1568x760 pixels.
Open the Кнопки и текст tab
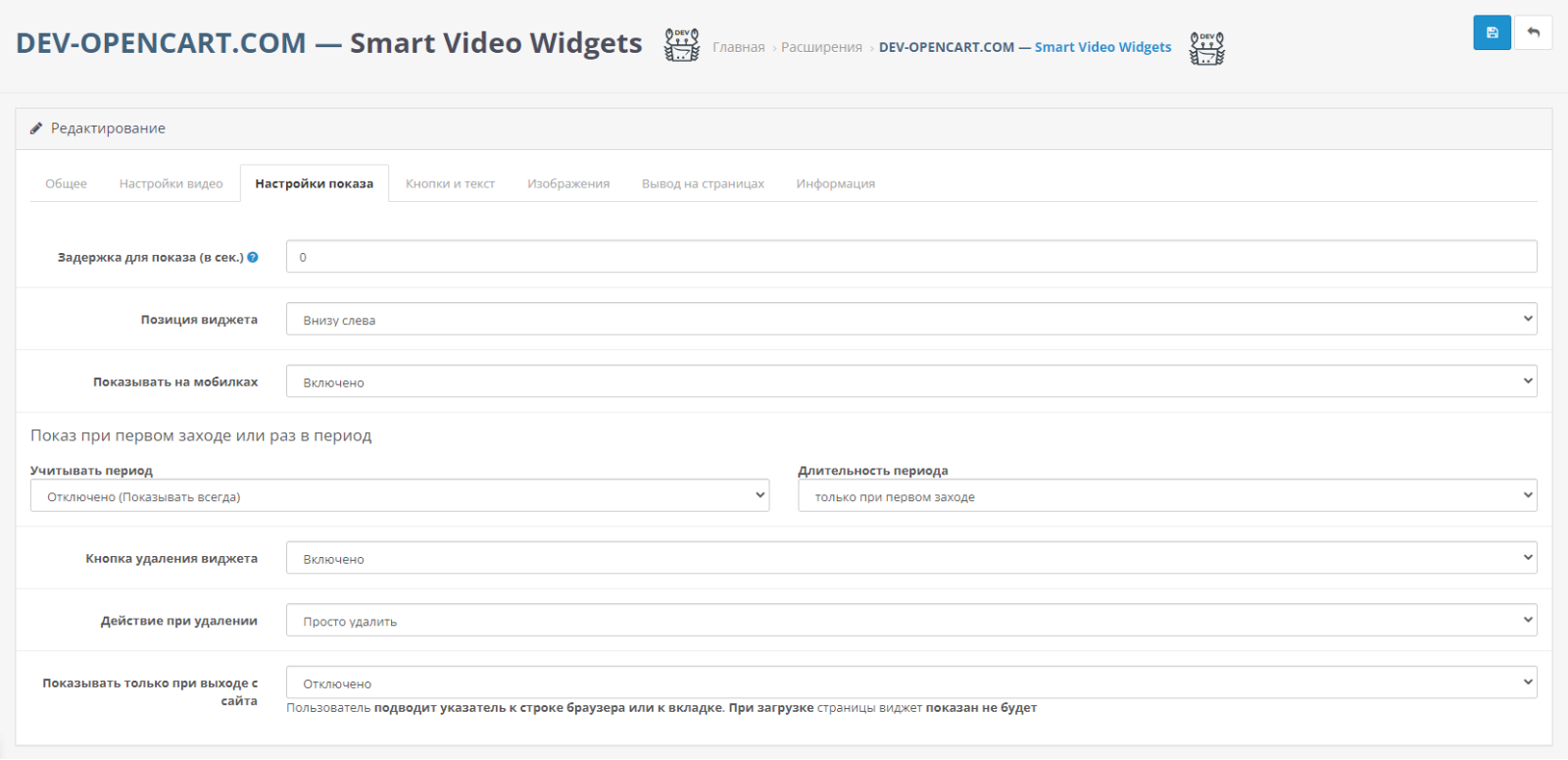(x=450, y=183)
